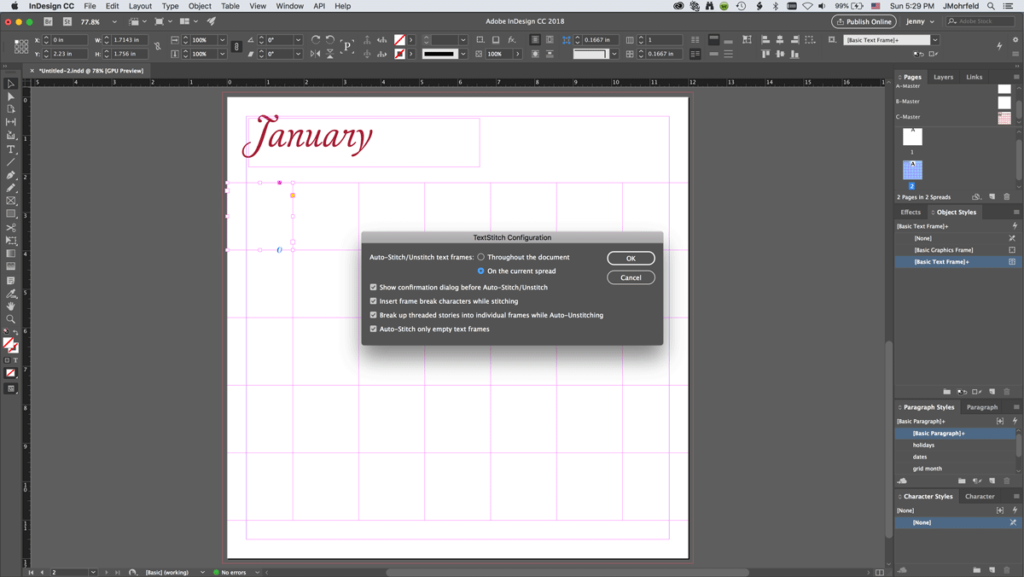1024x577 pixels.
Task: Disable 'Auto-Stitch only empty text frames'
Action: (374, 329)
